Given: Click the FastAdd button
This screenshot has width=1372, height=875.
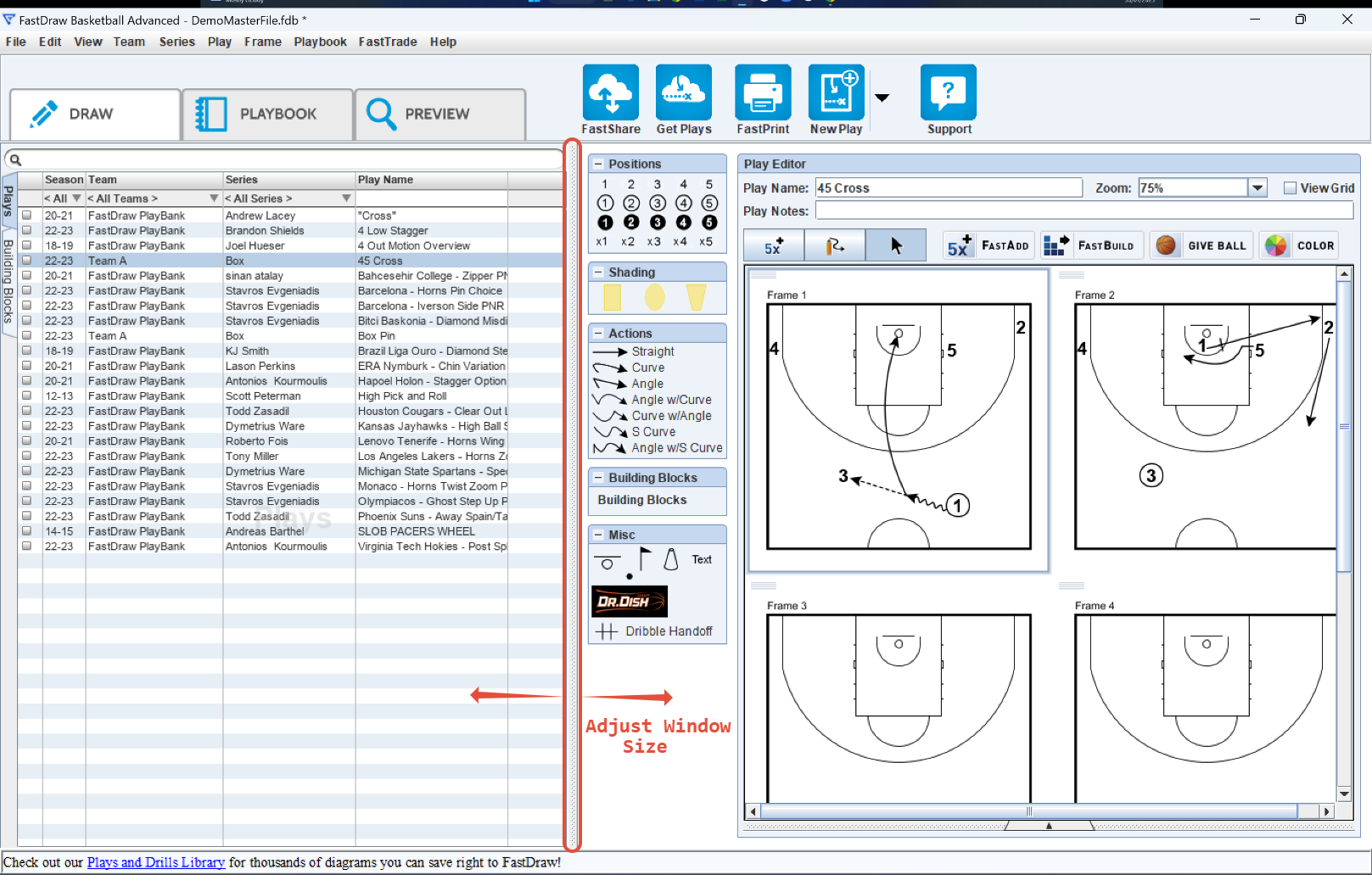Looking at the screenshot, I should tap(988, 245).
